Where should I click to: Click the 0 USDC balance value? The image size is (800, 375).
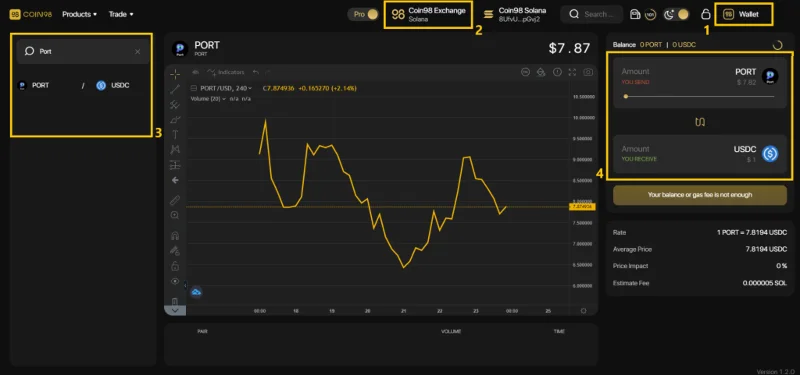click(684, 45)
